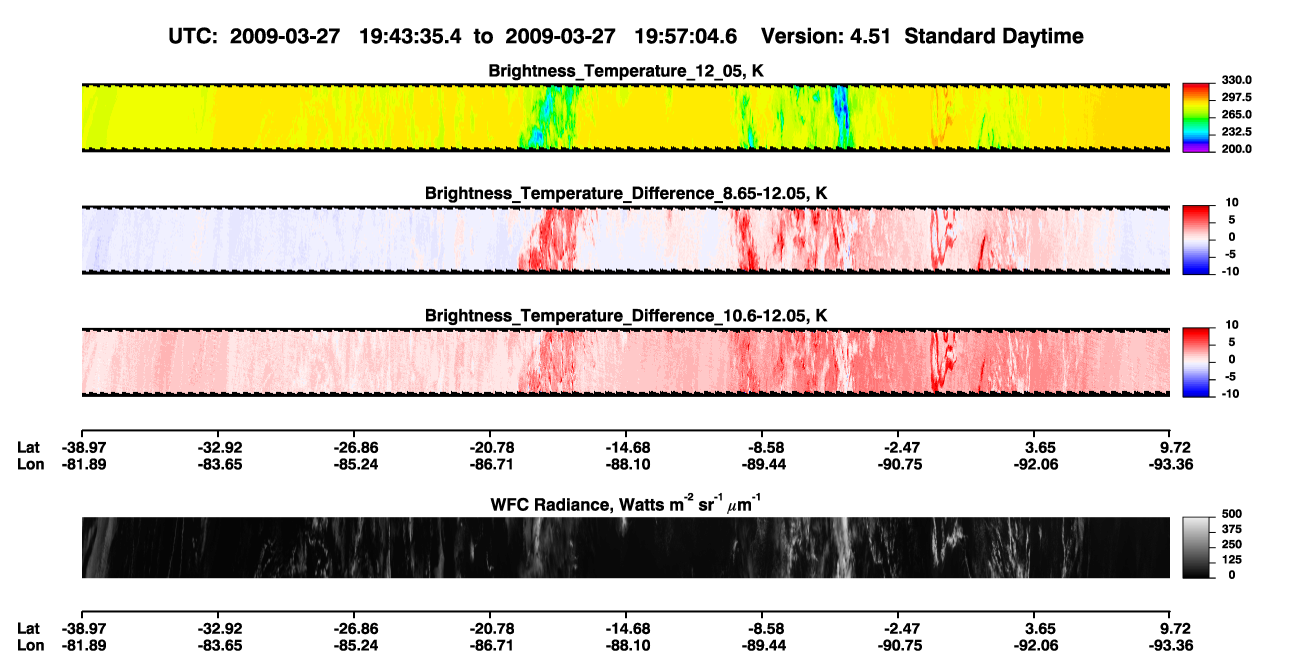Click the '500' label on the WFC color bar
Viewport: 1300px width, 667px height.
pyautogui.click(x=1230, y=514)
